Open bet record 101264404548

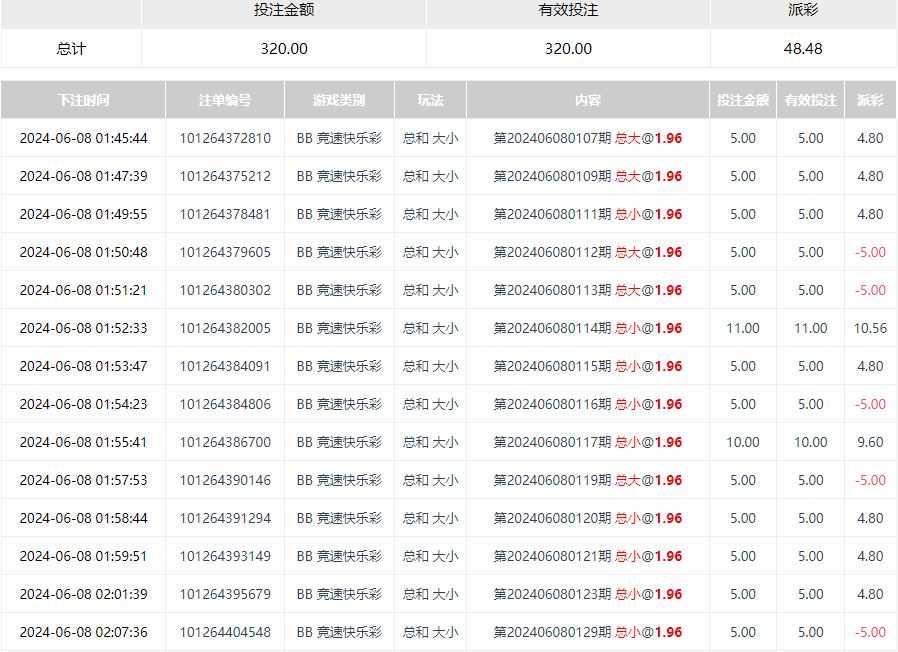(x=224, y=632)
